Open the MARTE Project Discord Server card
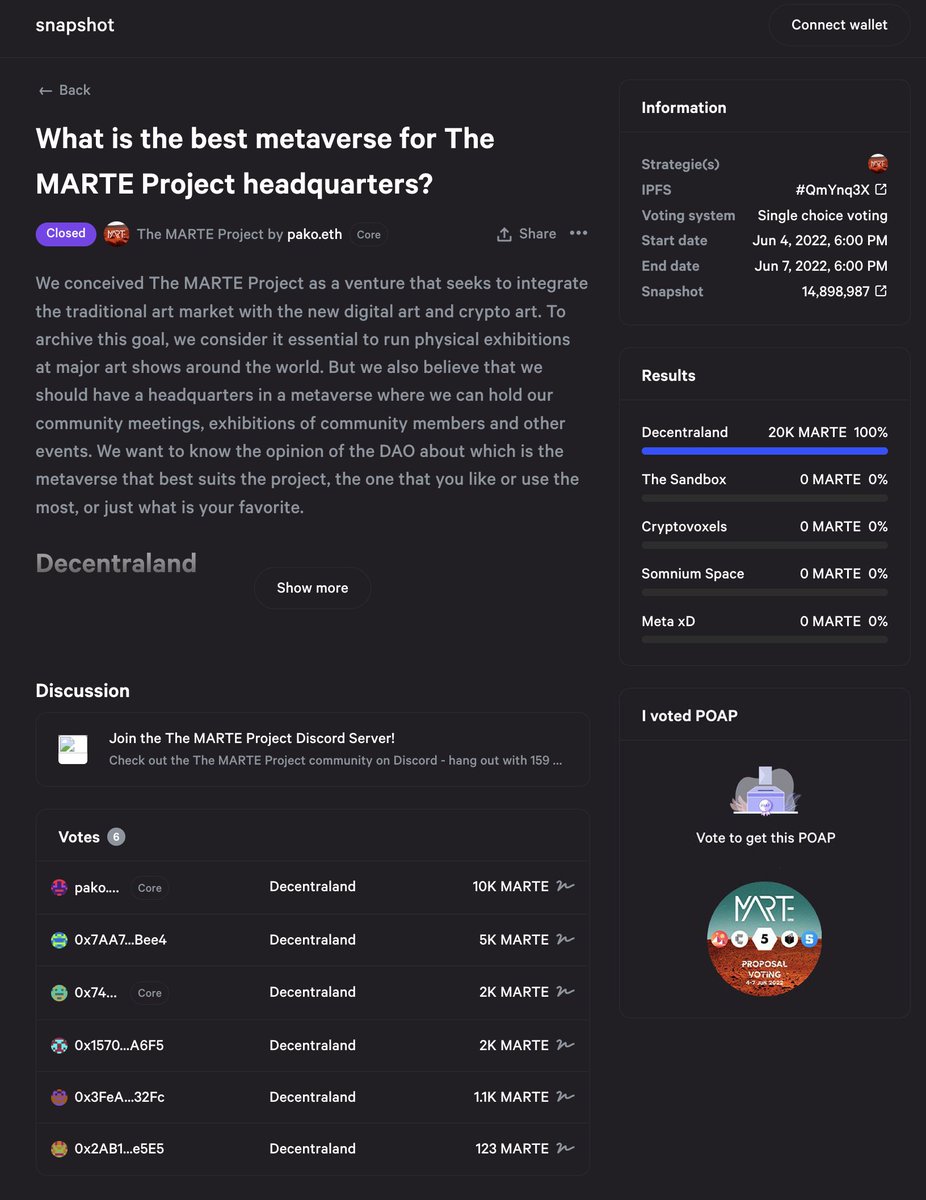This screenshot has width=926, height=1200. click(312, 750)
